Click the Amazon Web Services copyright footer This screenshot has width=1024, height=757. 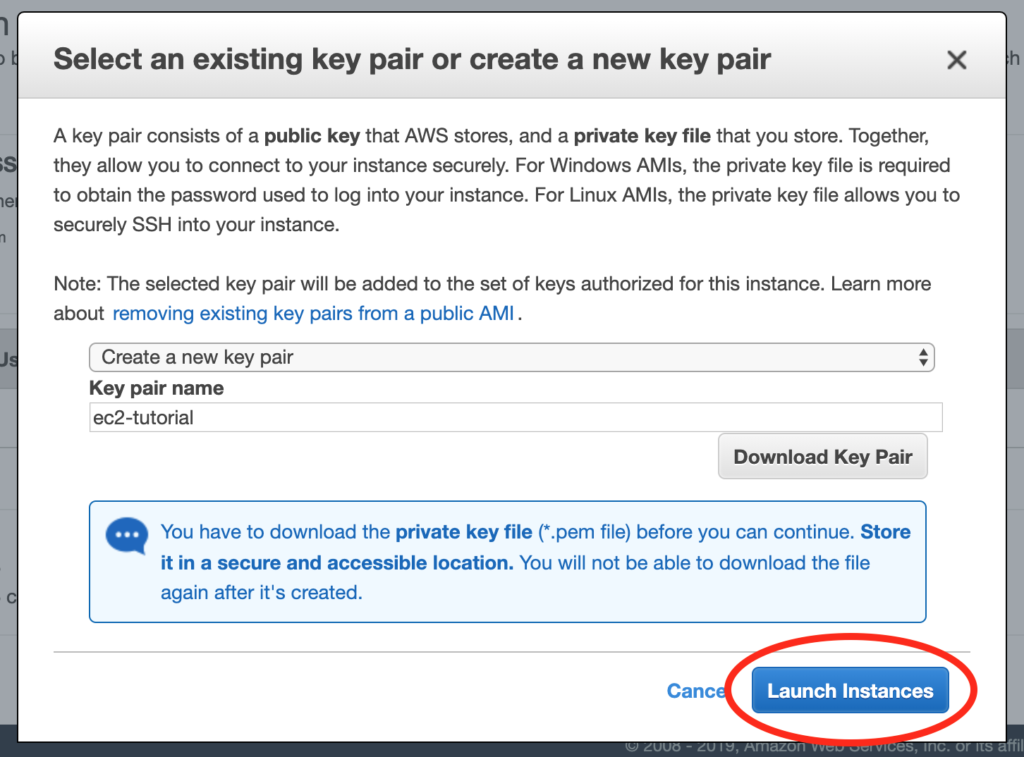[x=824, y=747]
